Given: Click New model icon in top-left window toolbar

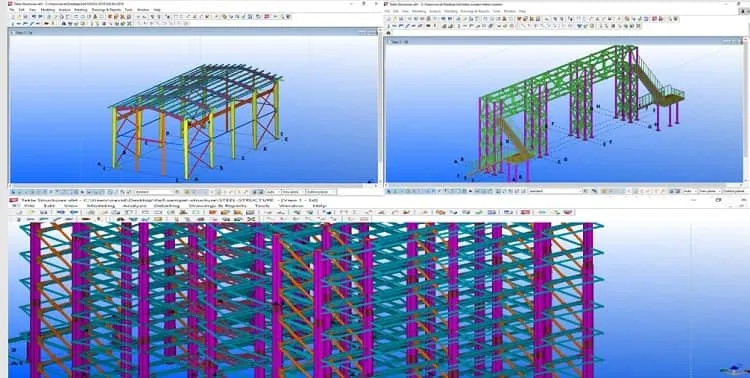Looking at the screenshot, I should click(13, 17).
